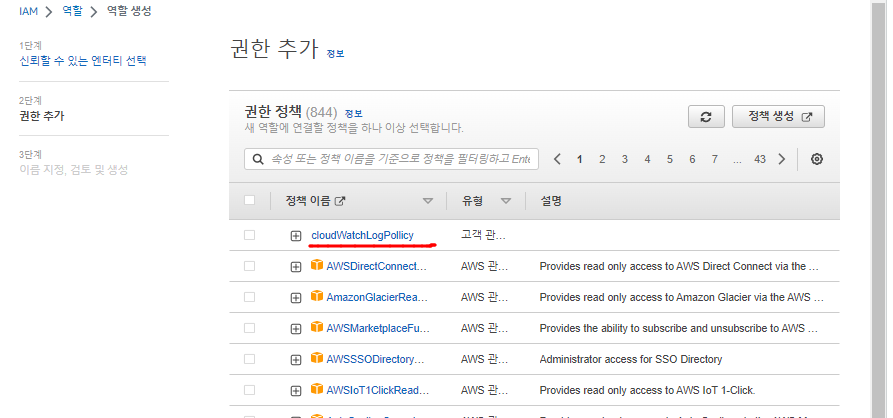Go to 역할 in the breadcrumb
893x418 pixels.
click(x=72, y=11)
